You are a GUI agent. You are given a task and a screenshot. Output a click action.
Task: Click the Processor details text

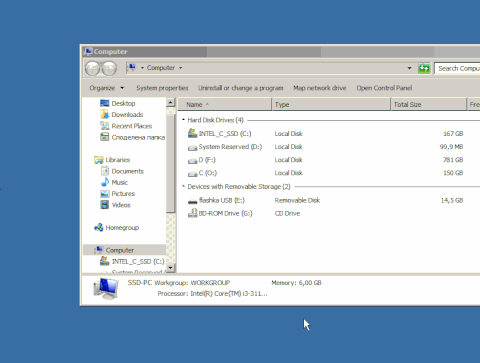[212, 294]
